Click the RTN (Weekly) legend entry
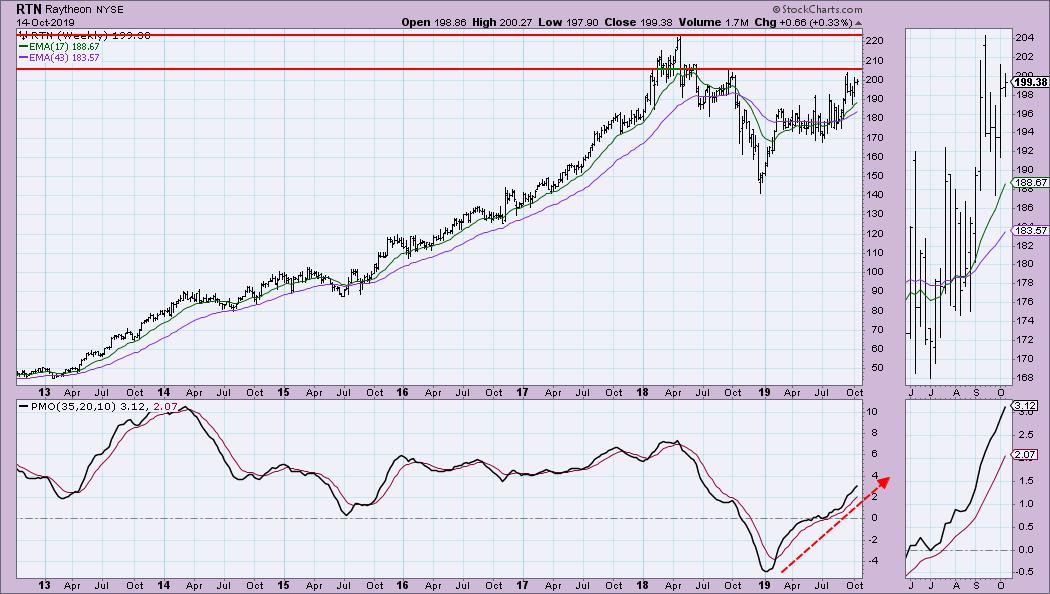The width and height of the screenshot is (1050, 594). coord(84,35)
